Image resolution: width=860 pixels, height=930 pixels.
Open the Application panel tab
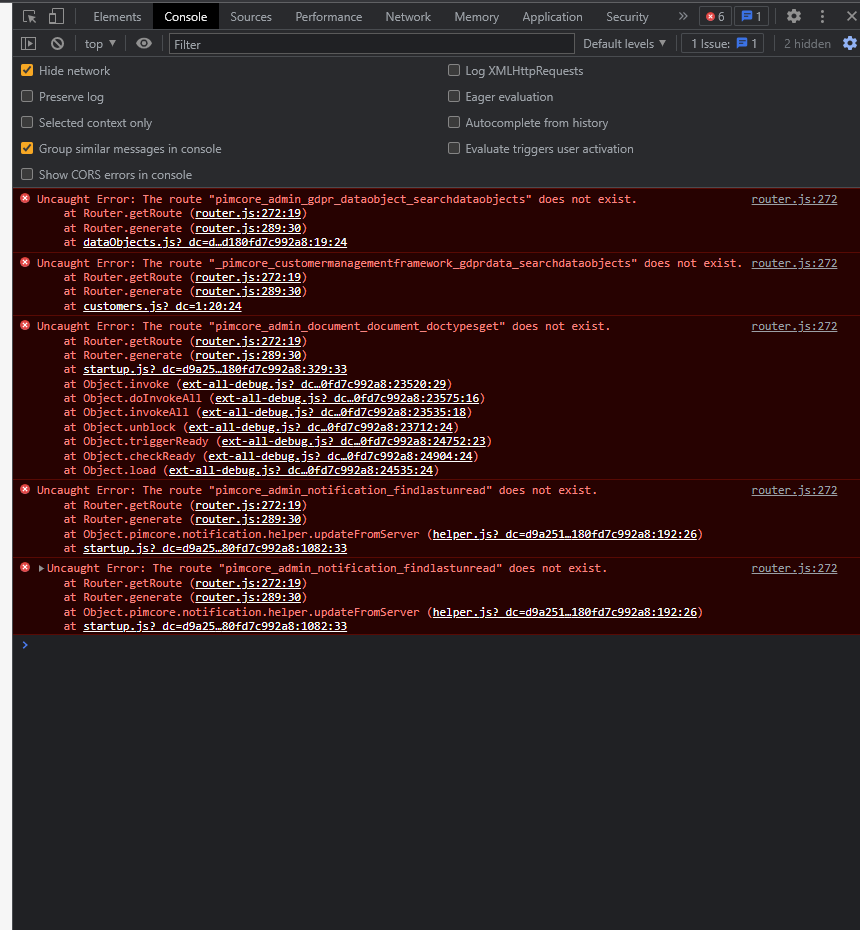click(x=552, y=16)
